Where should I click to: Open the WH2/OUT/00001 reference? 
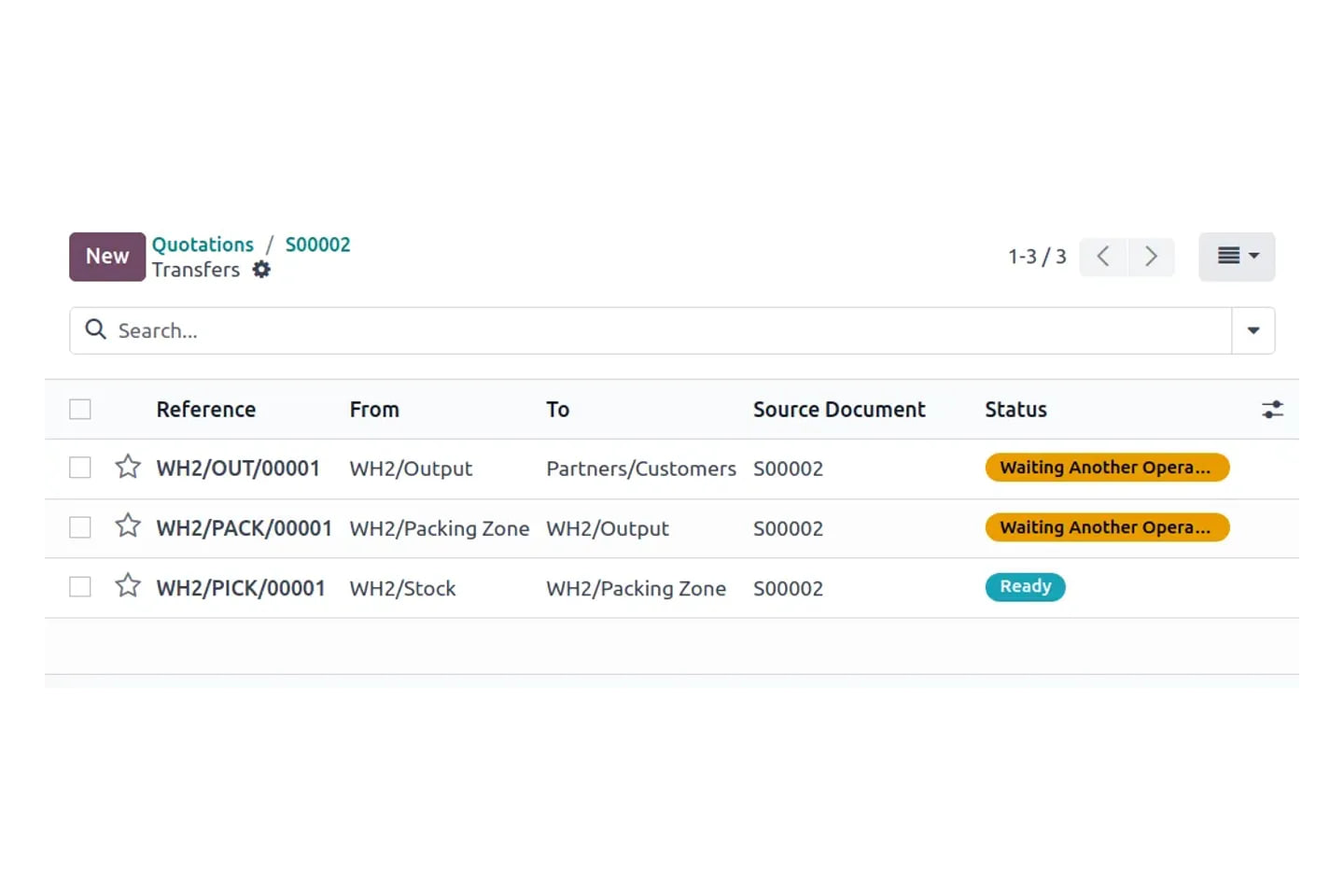238,469
